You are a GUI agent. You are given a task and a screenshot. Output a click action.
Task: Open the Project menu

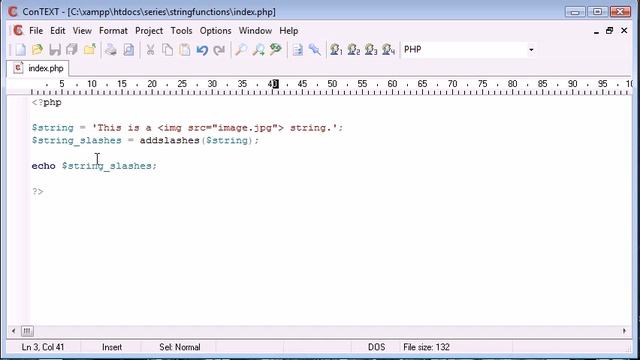pyautogui.click(x=149, y=31)
